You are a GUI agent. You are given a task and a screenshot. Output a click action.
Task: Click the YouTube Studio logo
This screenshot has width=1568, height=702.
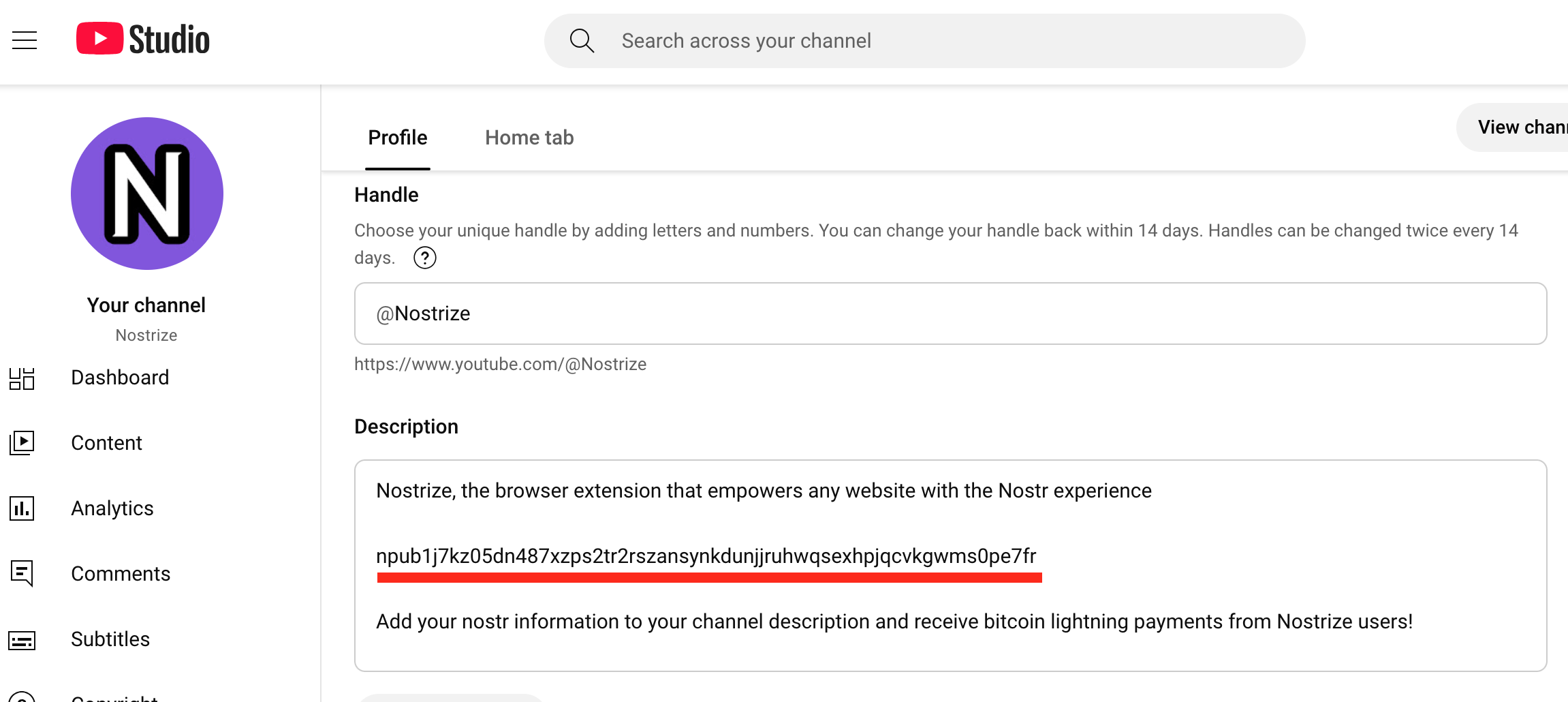pyautogui.click(x=143, y=40)
